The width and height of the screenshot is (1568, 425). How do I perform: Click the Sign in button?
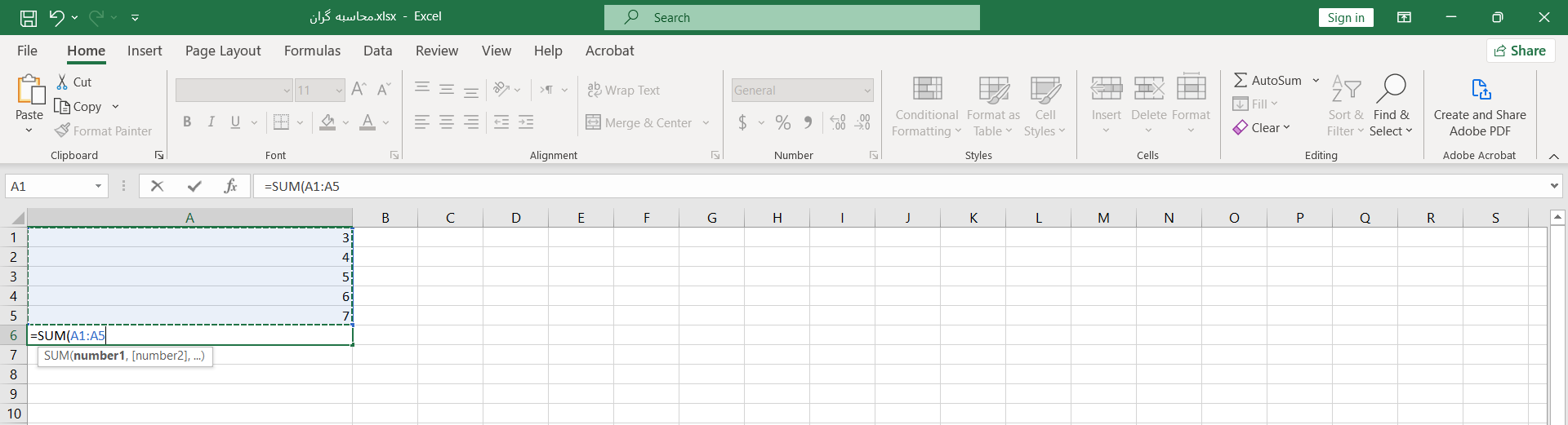point(1346,18)
